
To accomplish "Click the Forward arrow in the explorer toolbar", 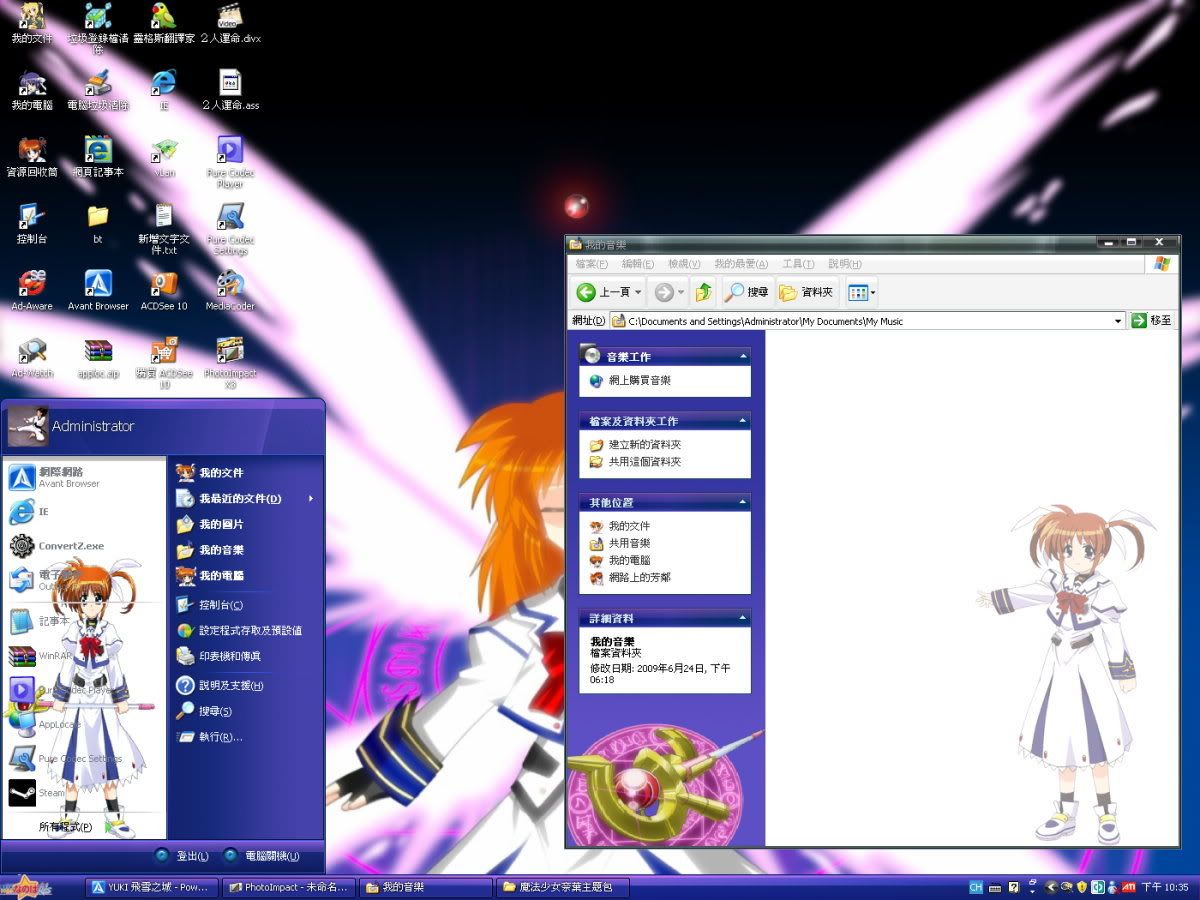I will pyautogui.click(x=663, y=292).
